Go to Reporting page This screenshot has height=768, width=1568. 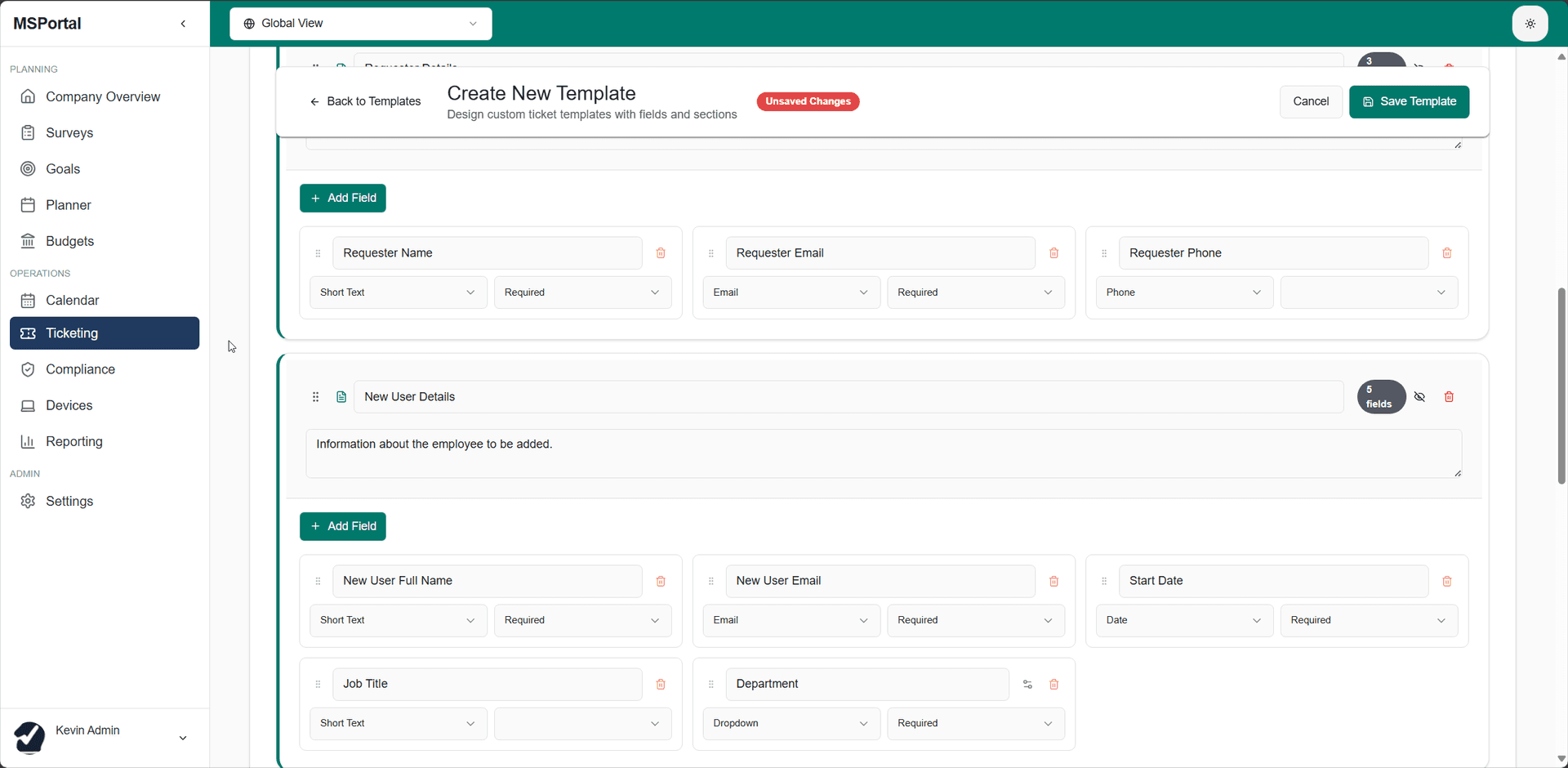click(73, 442)
